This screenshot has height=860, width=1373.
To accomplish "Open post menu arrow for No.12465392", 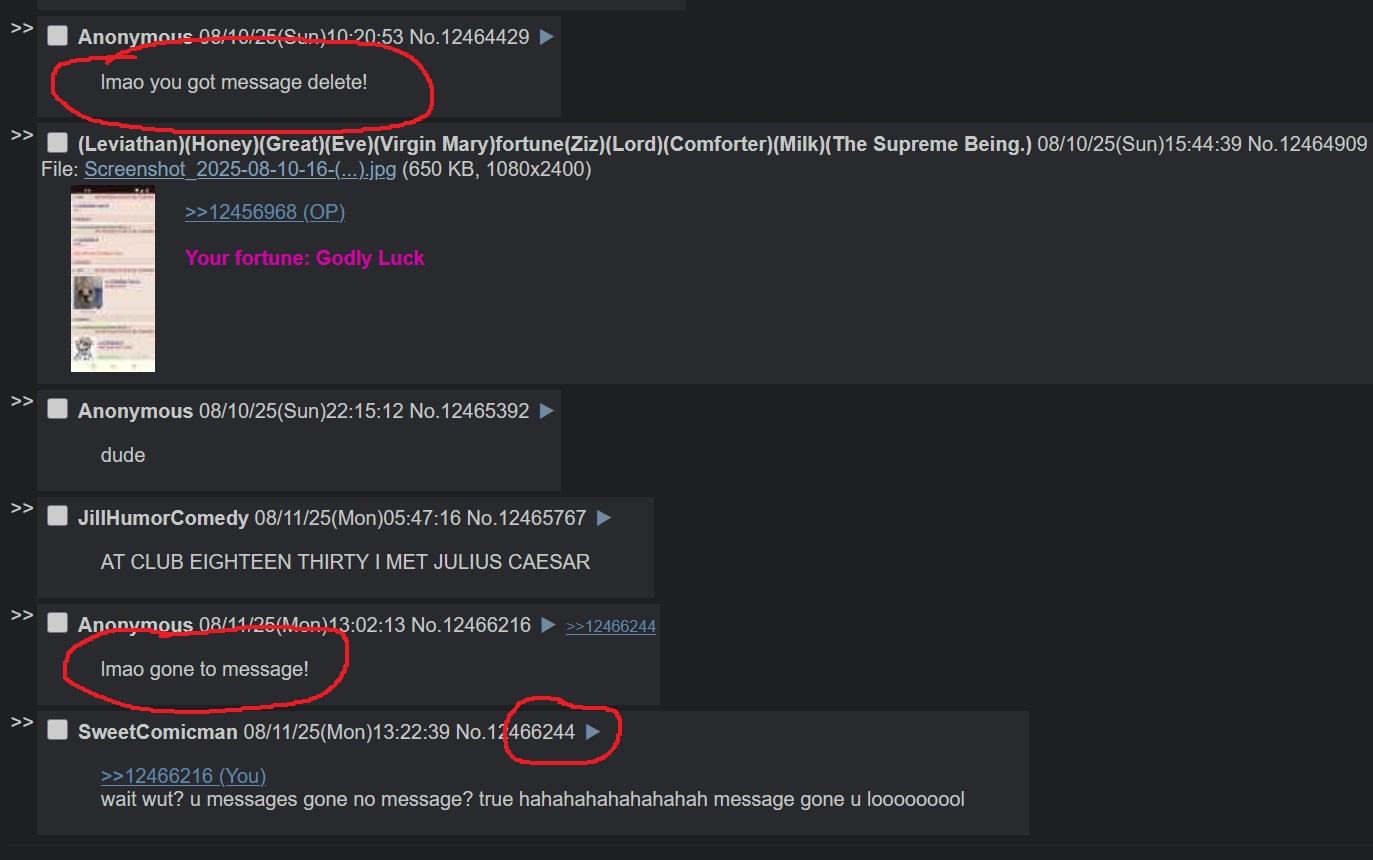I will coord(547,411).
